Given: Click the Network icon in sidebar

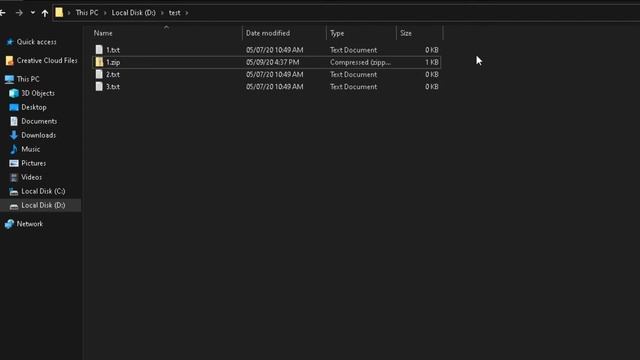Looking at the screenshot, I should (9, 224).
